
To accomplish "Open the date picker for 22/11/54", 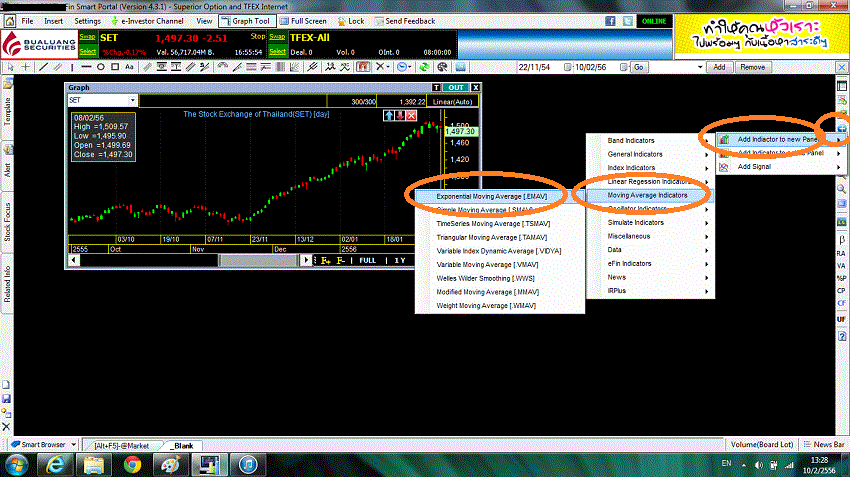I will coord(568,67).
